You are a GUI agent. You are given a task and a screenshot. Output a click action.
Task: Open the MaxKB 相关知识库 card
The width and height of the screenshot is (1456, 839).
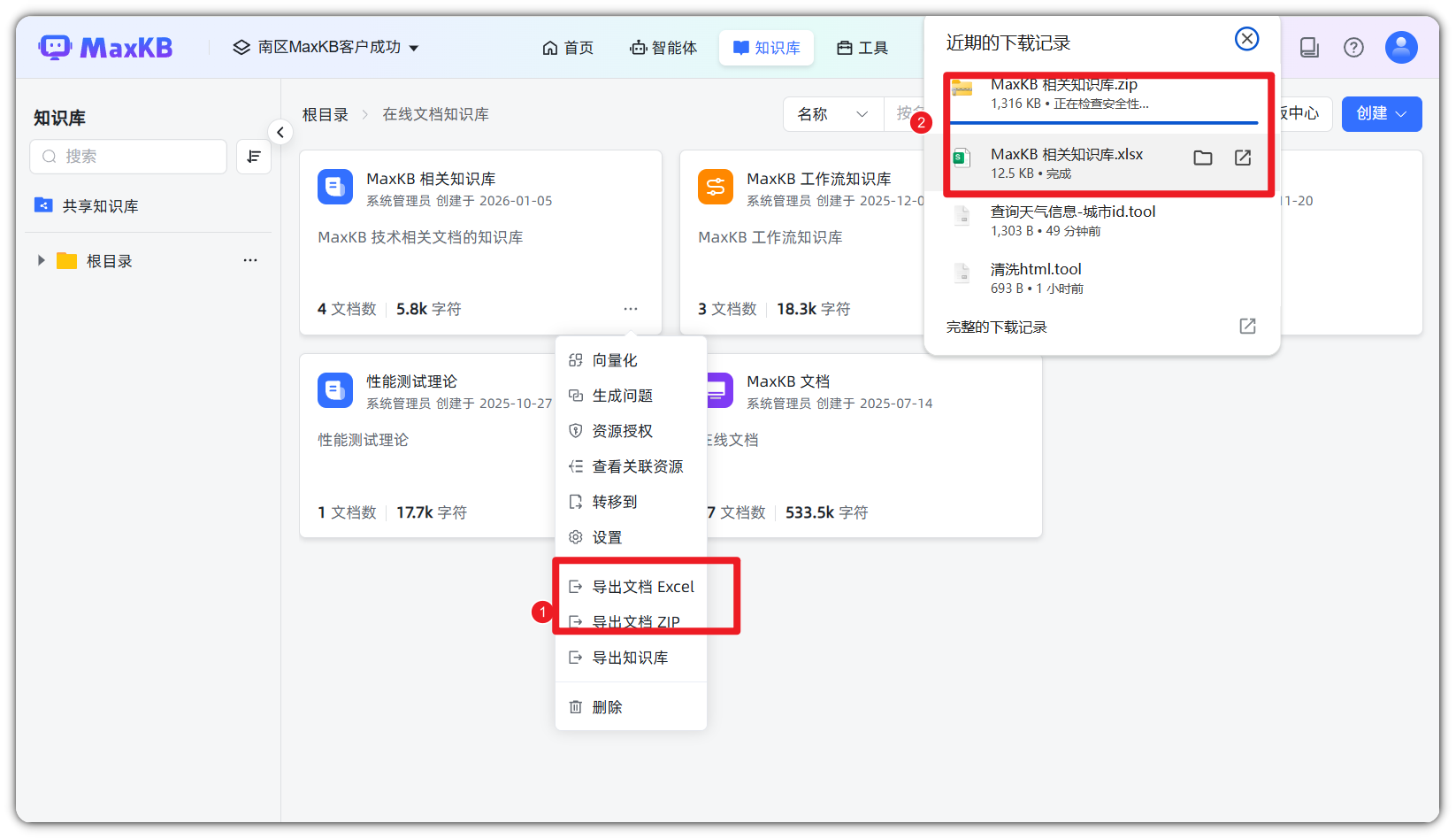tap(480, 242)
